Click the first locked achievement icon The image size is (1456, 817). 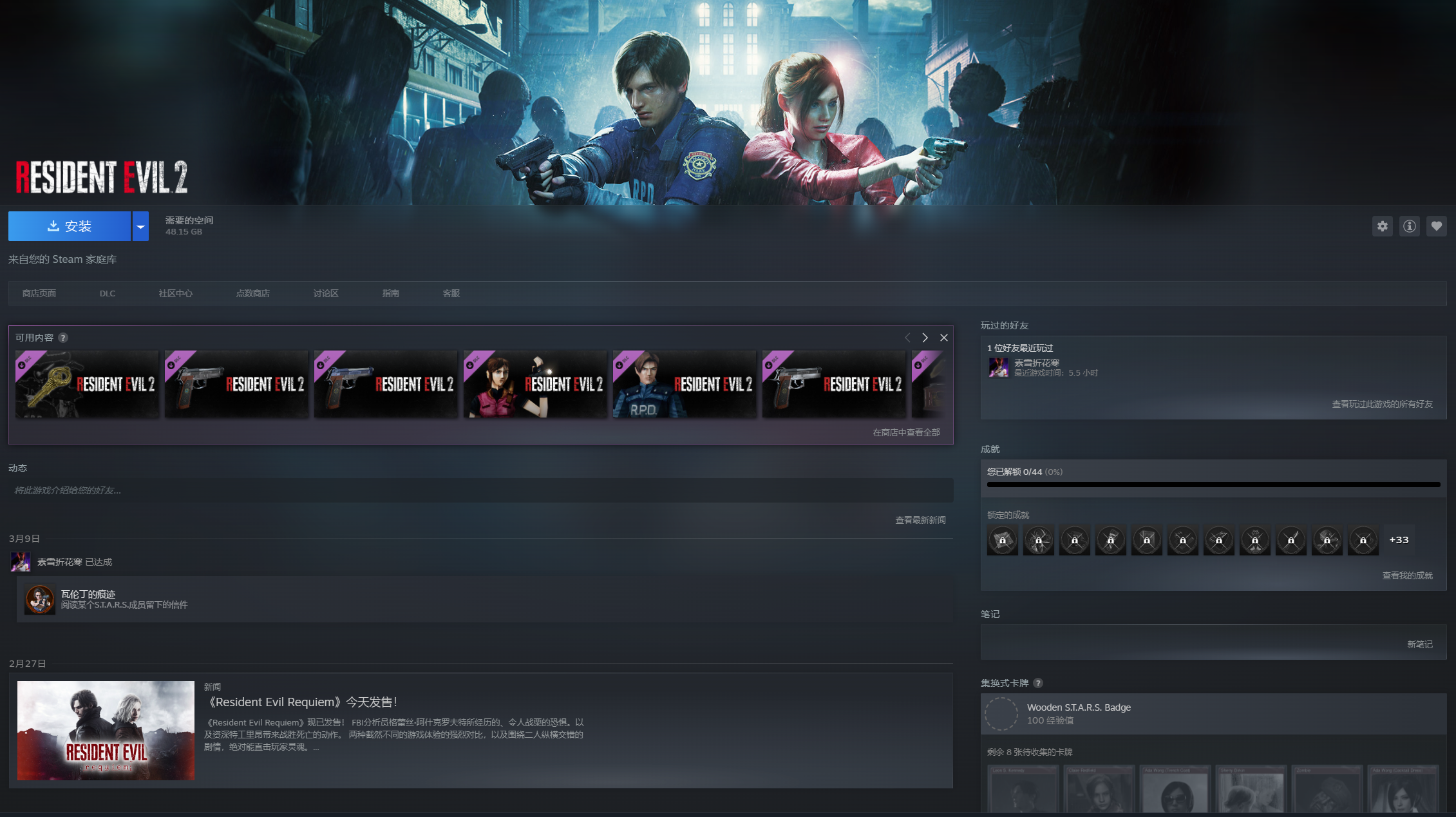(x=1002, y=540)
